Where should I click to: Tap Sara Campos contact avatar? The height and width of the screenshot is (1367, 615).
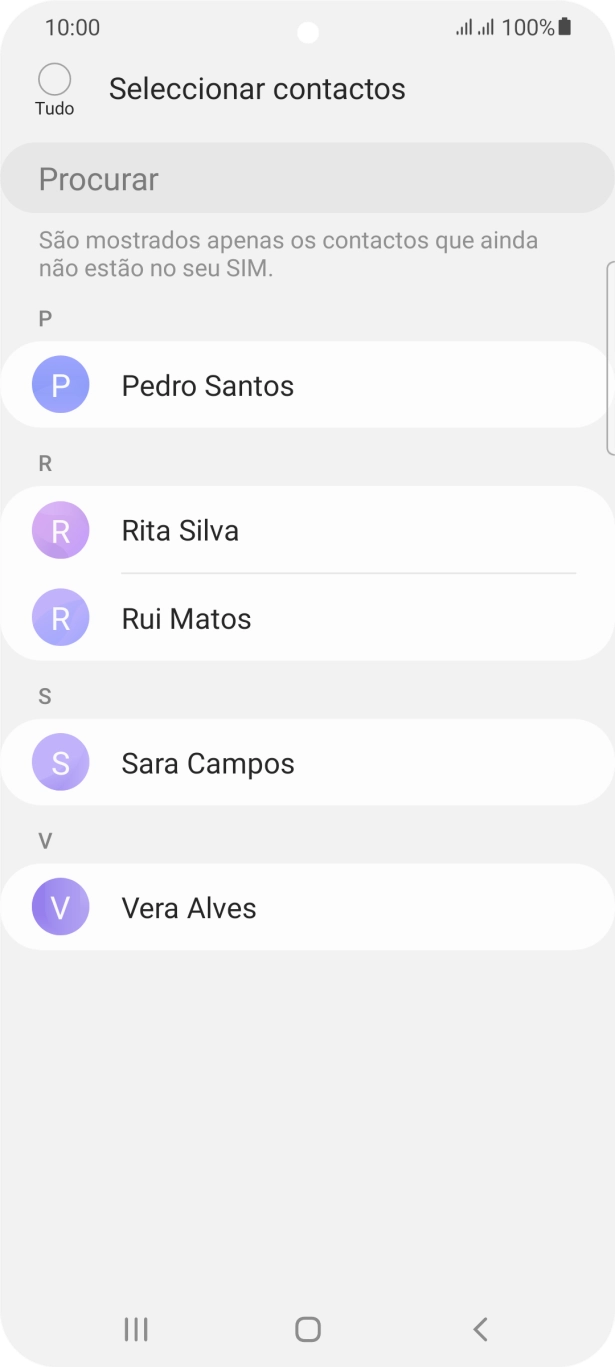(x=60, y=762)
